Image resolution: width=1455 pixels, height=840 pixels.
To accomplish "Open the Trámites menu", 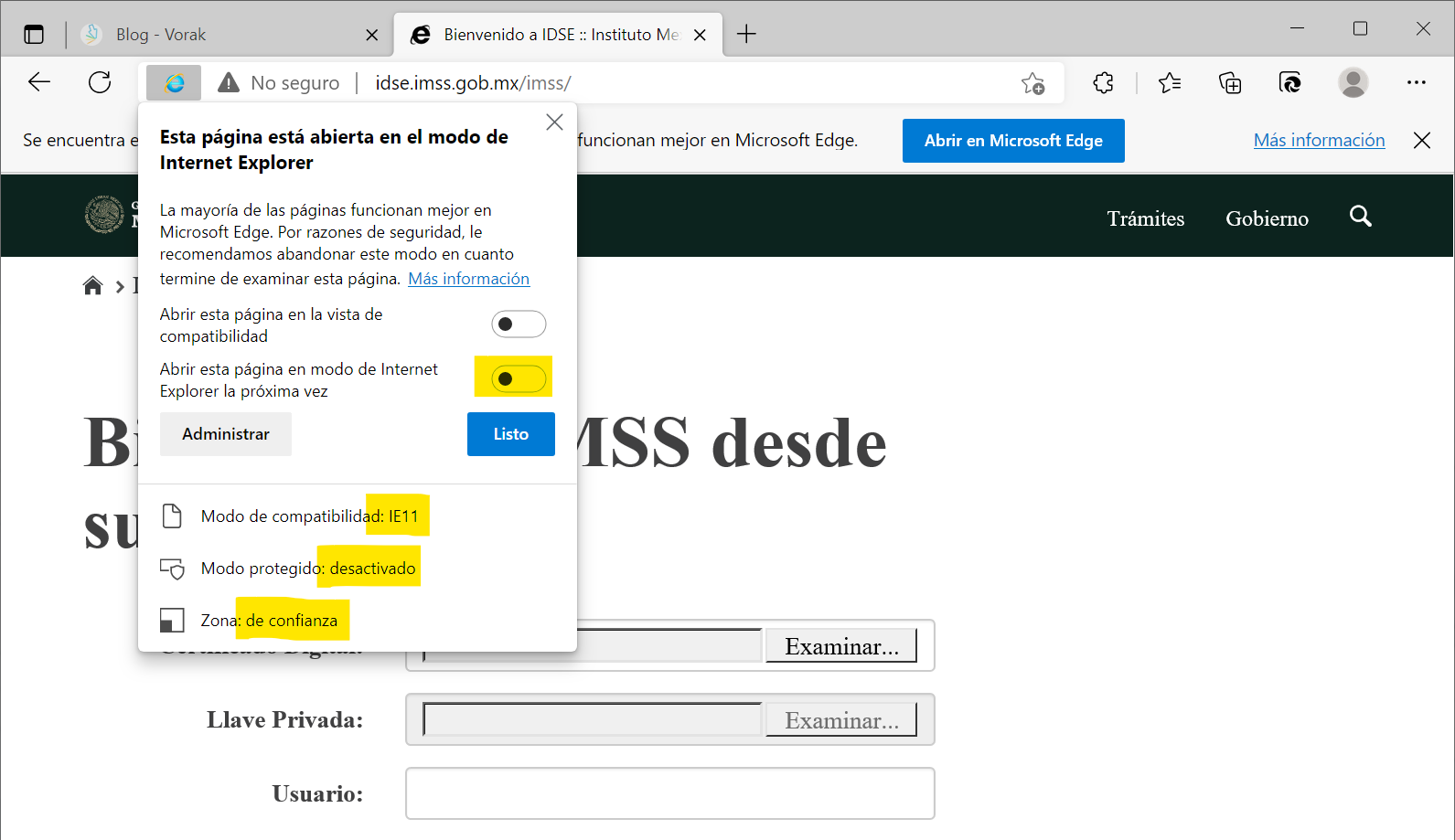I will (1146, 218).
